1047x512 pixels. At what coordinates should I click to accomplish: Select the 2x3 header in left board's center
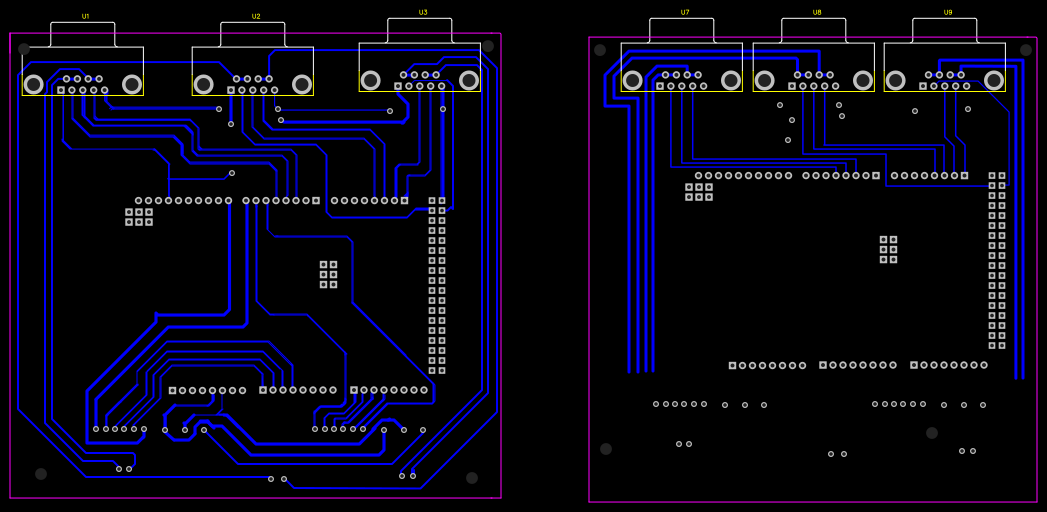[x=328, y=274]
